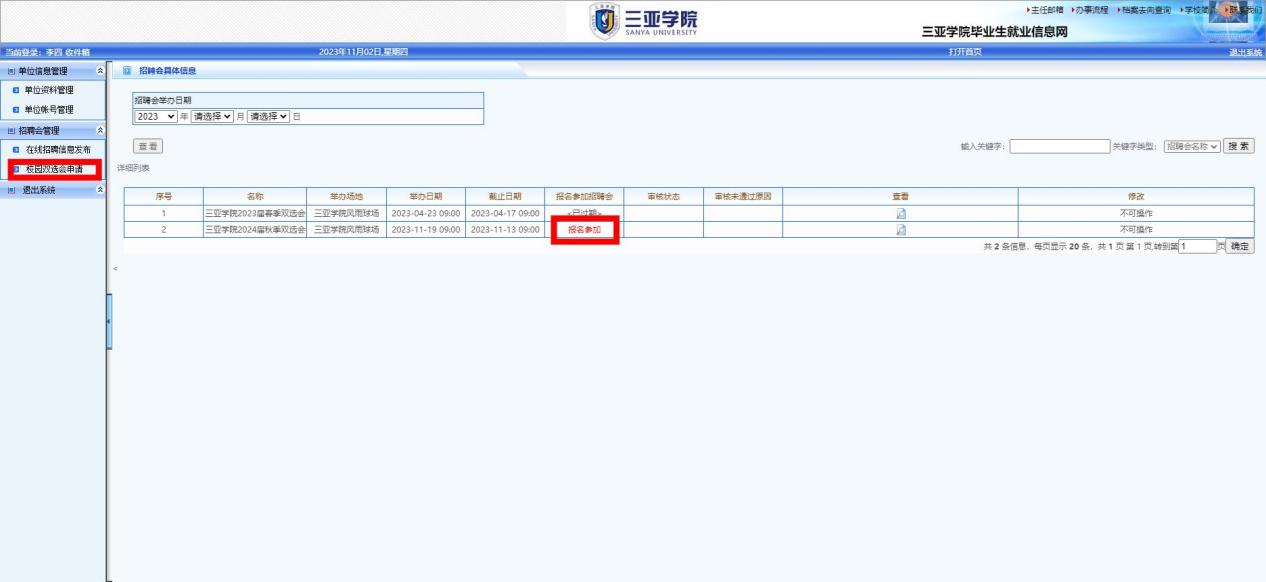Click view icon for 2023届春季双选会 row

click(900, 213)
